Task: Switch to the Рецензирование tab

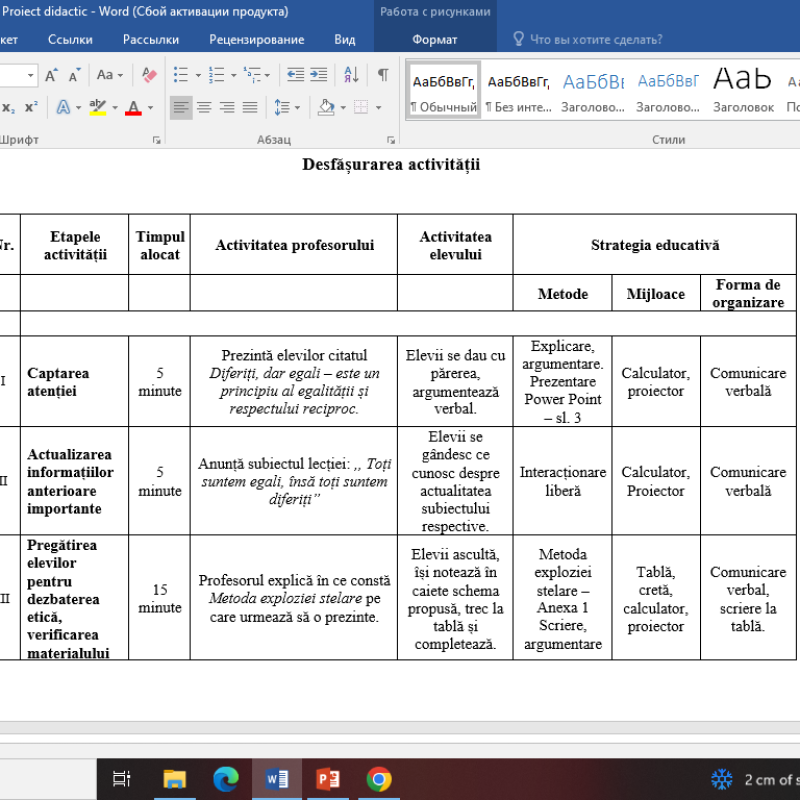Action: (x=255, y=39)
